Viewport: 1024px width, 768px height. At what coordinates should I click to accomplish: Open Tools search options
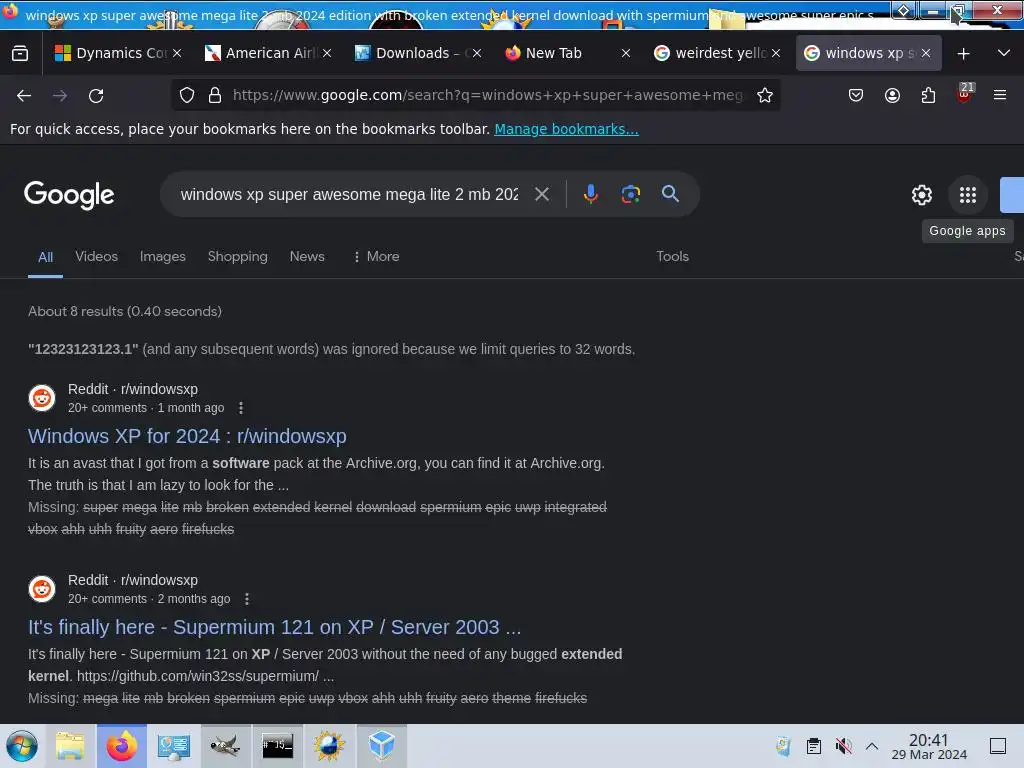point(673,257)
